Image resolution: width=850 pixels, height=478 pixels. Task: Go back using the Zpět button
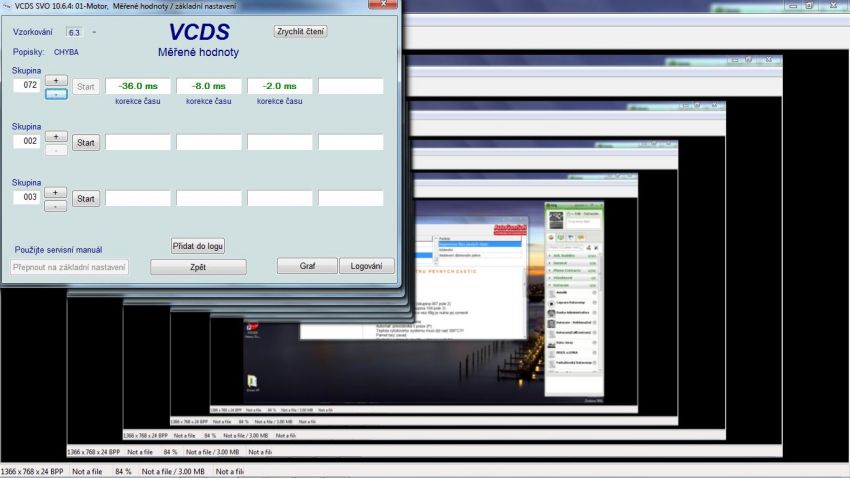point(198,267)
